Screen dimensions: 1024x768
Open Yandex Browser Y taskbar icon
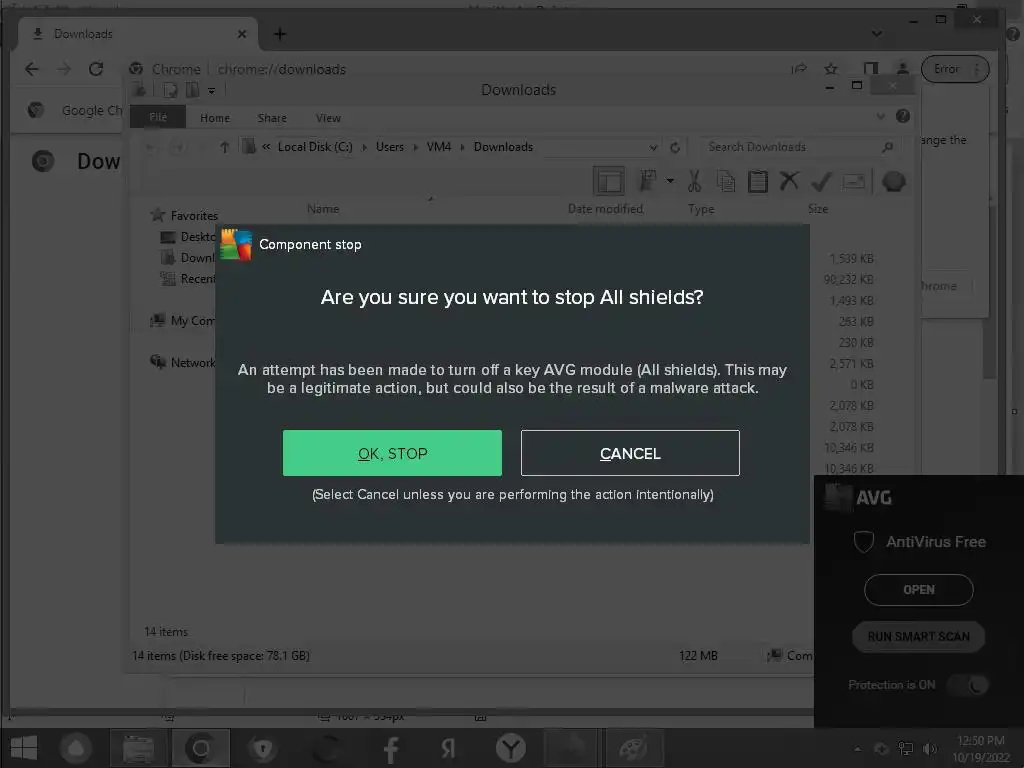(x=511, y=748)
